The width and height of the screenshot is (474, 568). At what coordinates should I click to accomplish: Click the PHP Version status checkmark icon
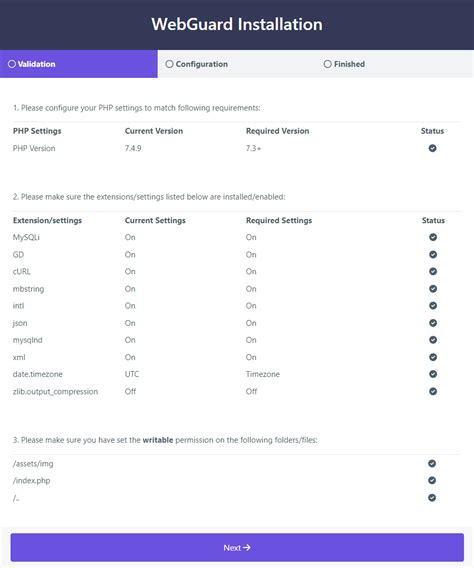432,148
